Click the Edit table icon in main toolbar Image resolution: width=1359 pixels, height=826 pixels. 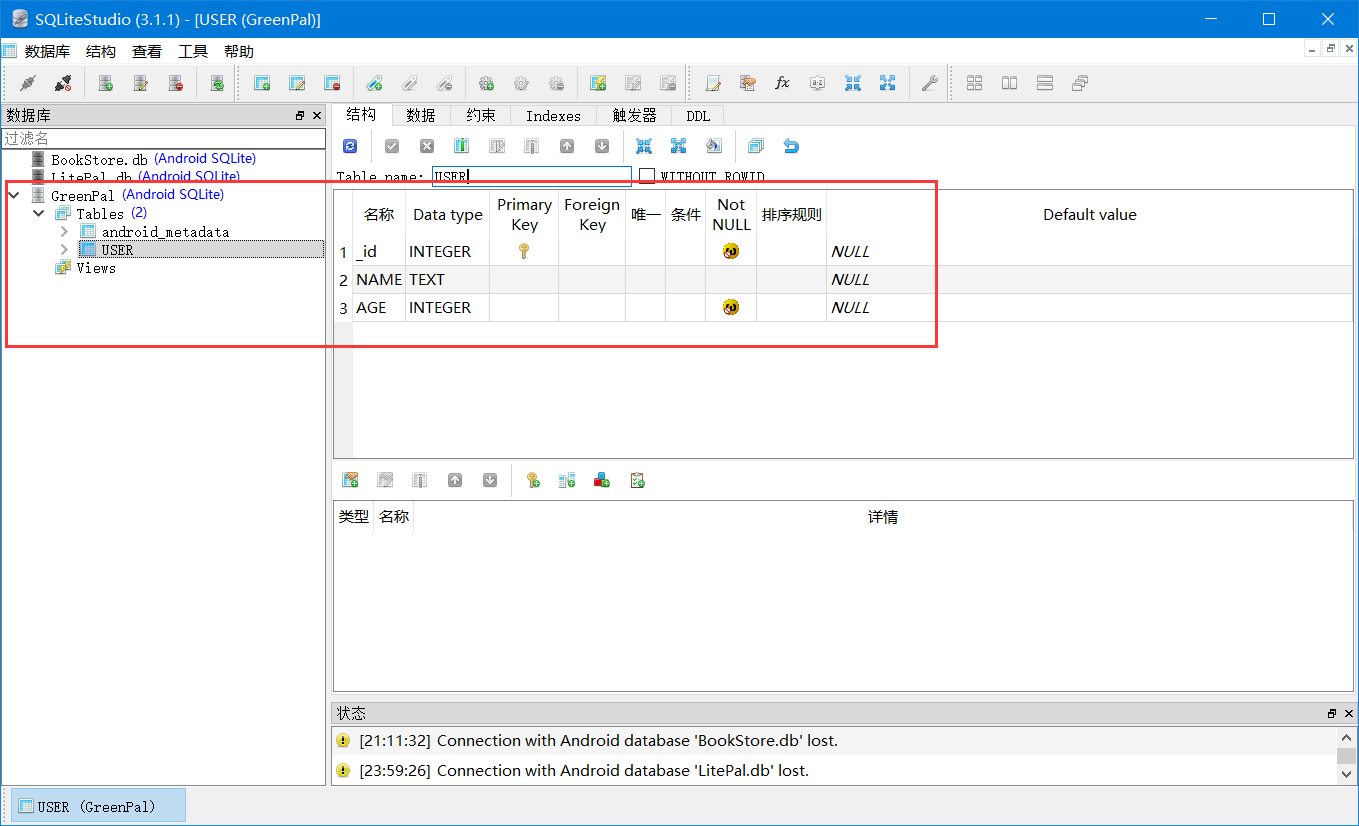click(x=297, y=83)
